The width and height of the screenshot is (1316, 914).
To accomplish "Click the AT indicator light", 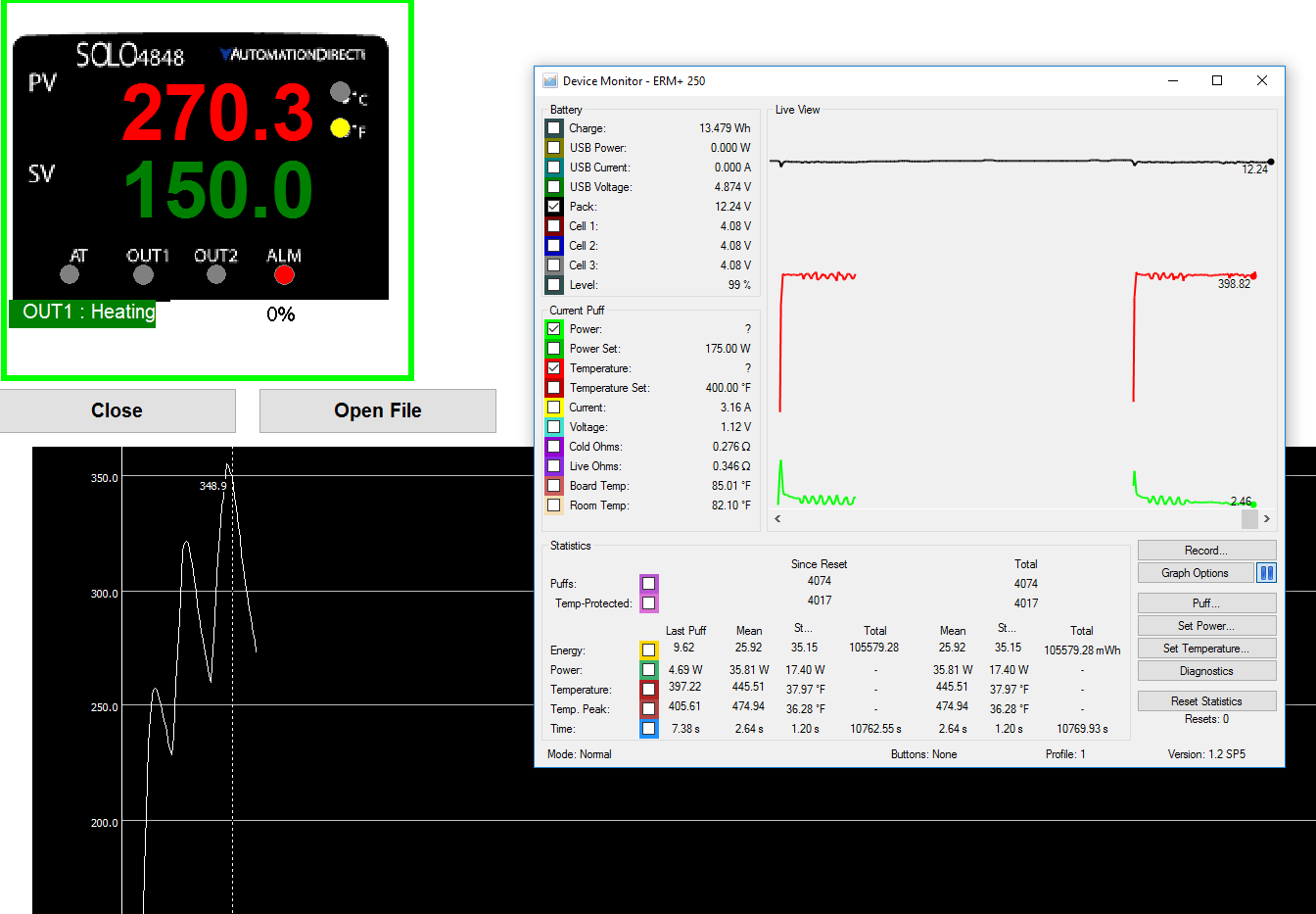I will click(x=70, y=275).
